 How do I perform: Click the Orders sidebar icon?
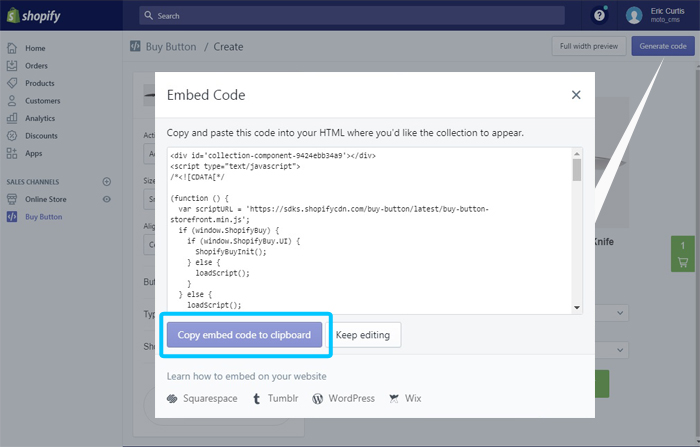(12, 66)
